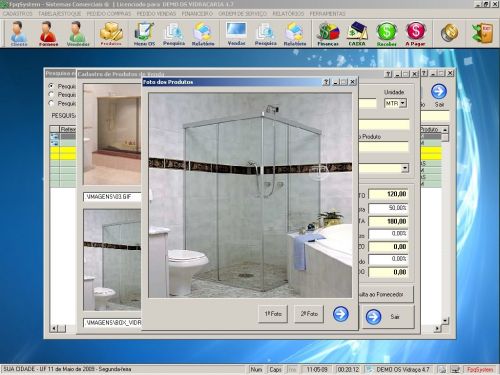
Task: Open the Produtos boxes icon
Action: click(111, 33)
